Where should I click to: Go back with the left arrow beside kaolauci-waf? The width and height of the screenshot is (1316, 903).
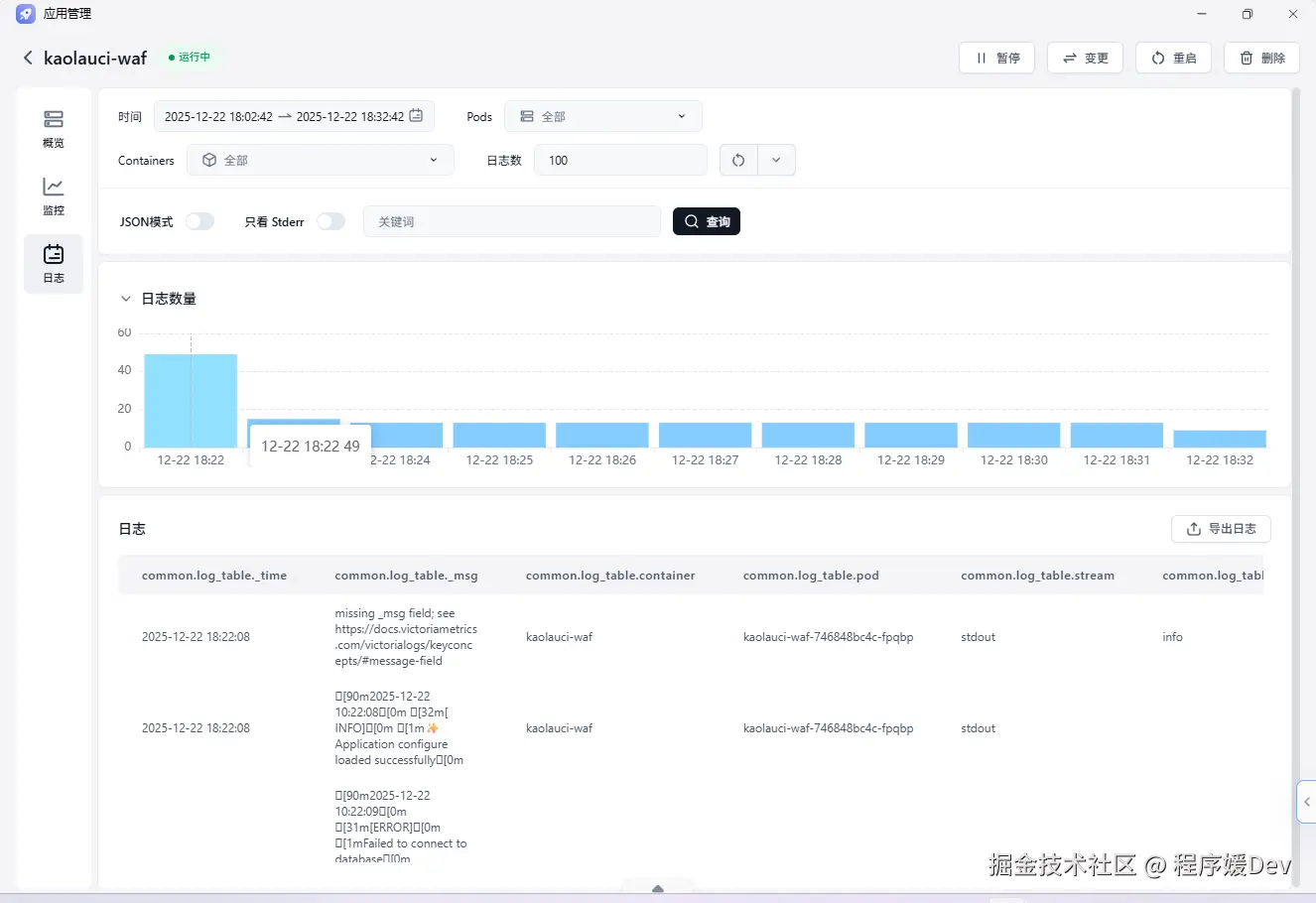click(x=28, y=59)
